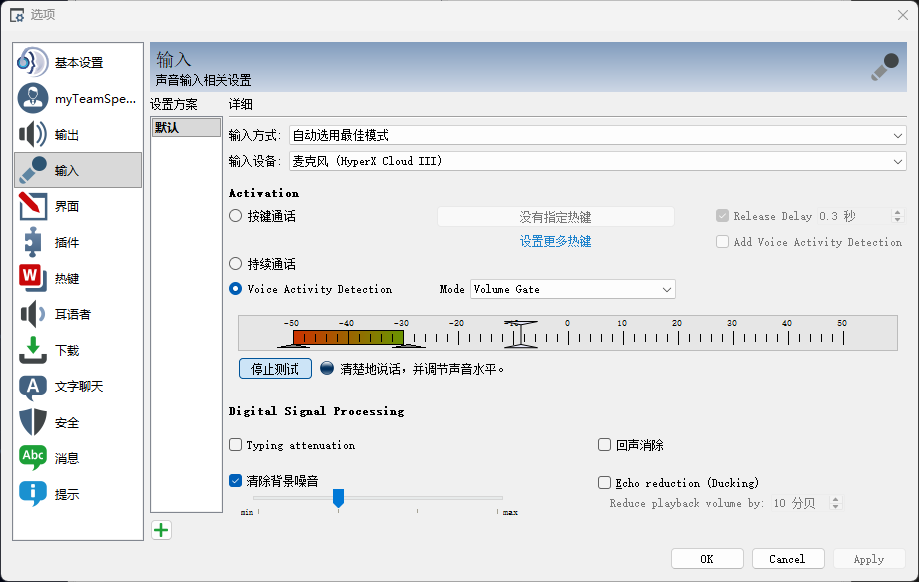Image resolution: width=919 pixels, height=582 pixels.
Task: Select 持续通话 continuous transmission option
Action: click(x=236, y=264)
